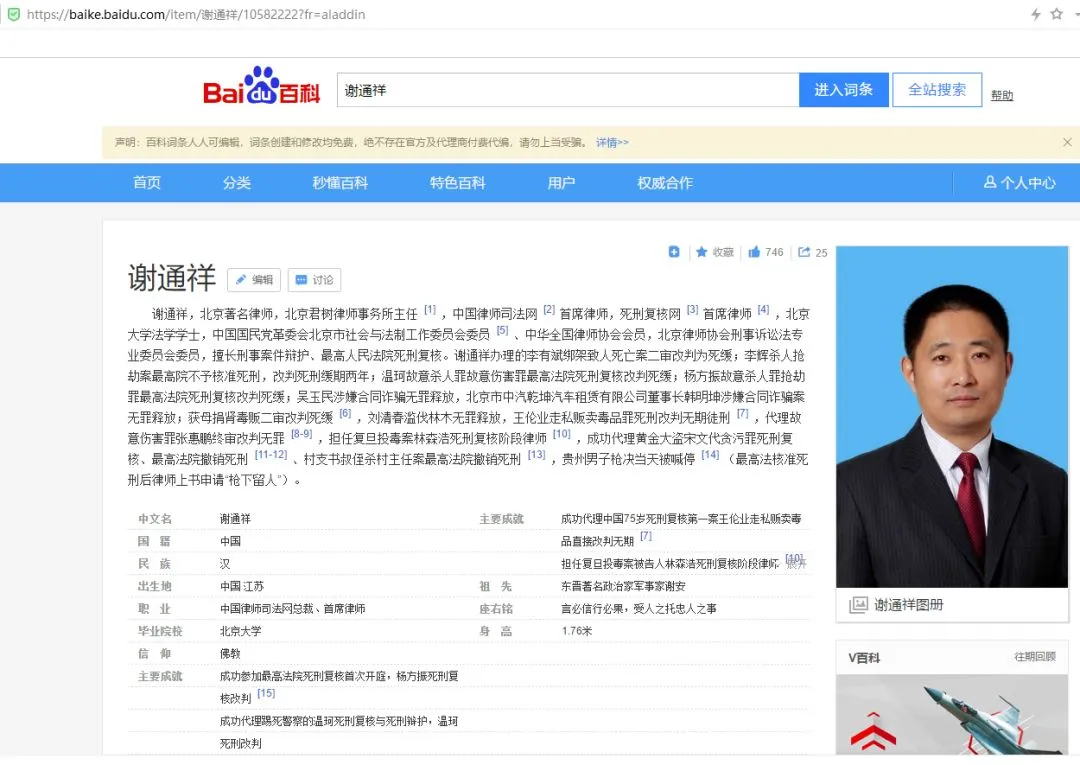Screen dimensions: 1080x765
Task: Click the Baidu Baike logo
Action: pyautogui.click(x=261, y=87)
